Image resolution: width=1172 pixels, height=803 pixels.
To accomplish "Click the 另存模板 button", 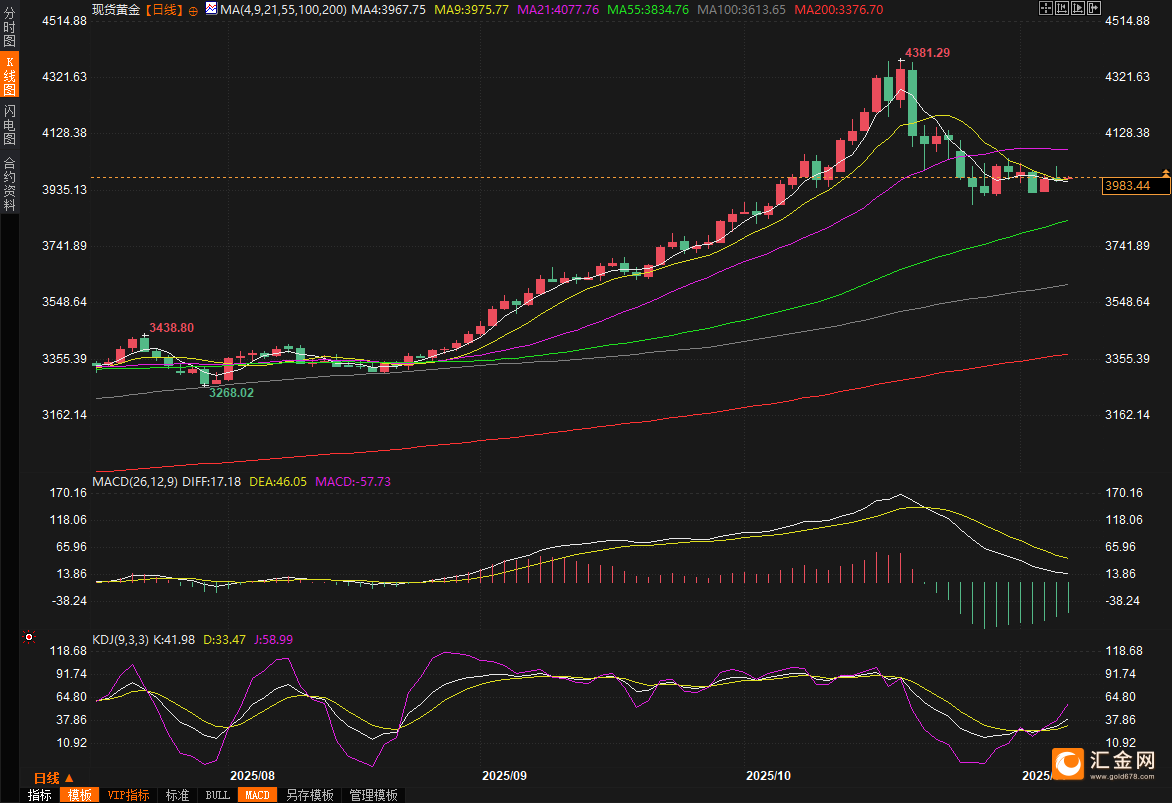I will click(309, 795).
